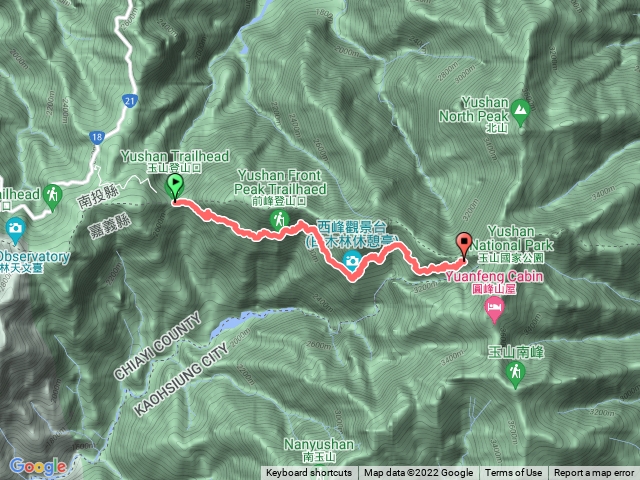Click the red end marker pin
This screenshot has height=480, width=640.
[x=464, y=246]
